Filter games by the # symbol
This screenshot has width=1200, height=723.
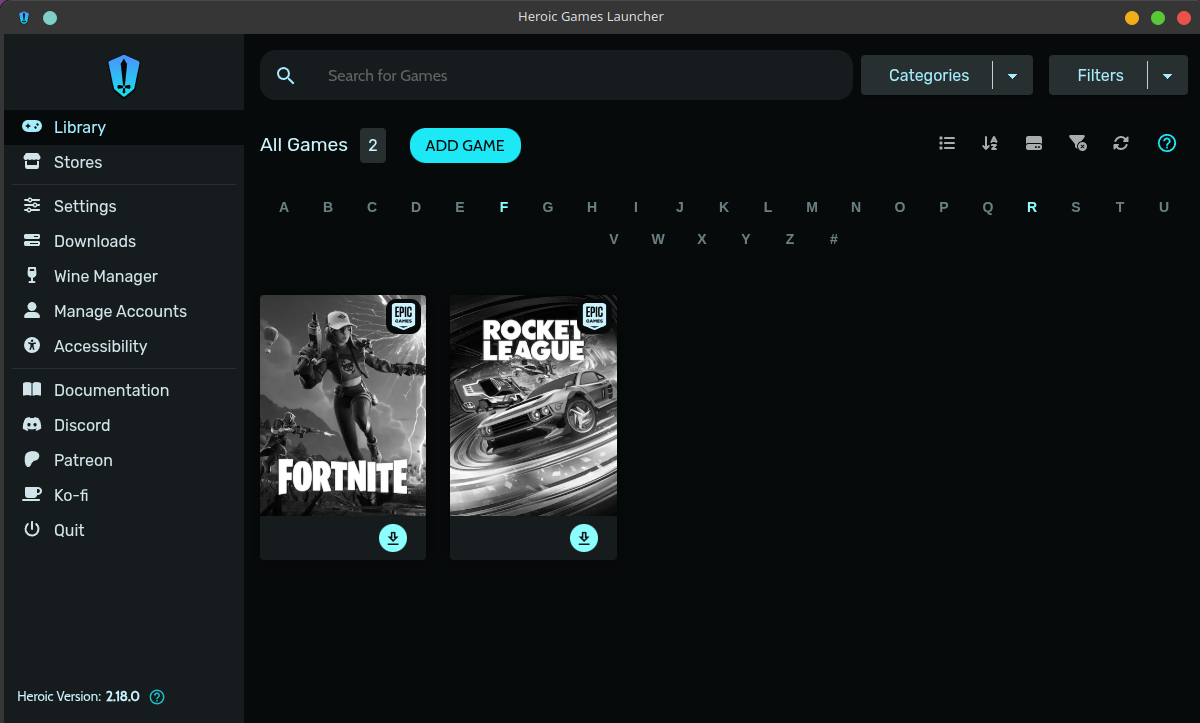tap(834, 239)
